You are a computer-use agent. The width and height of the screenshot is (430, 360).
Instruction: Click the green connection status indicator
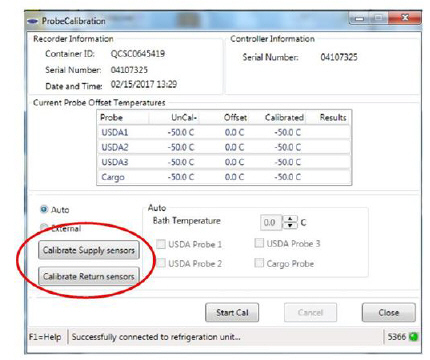pyautogui.click(x=413, y=337)
